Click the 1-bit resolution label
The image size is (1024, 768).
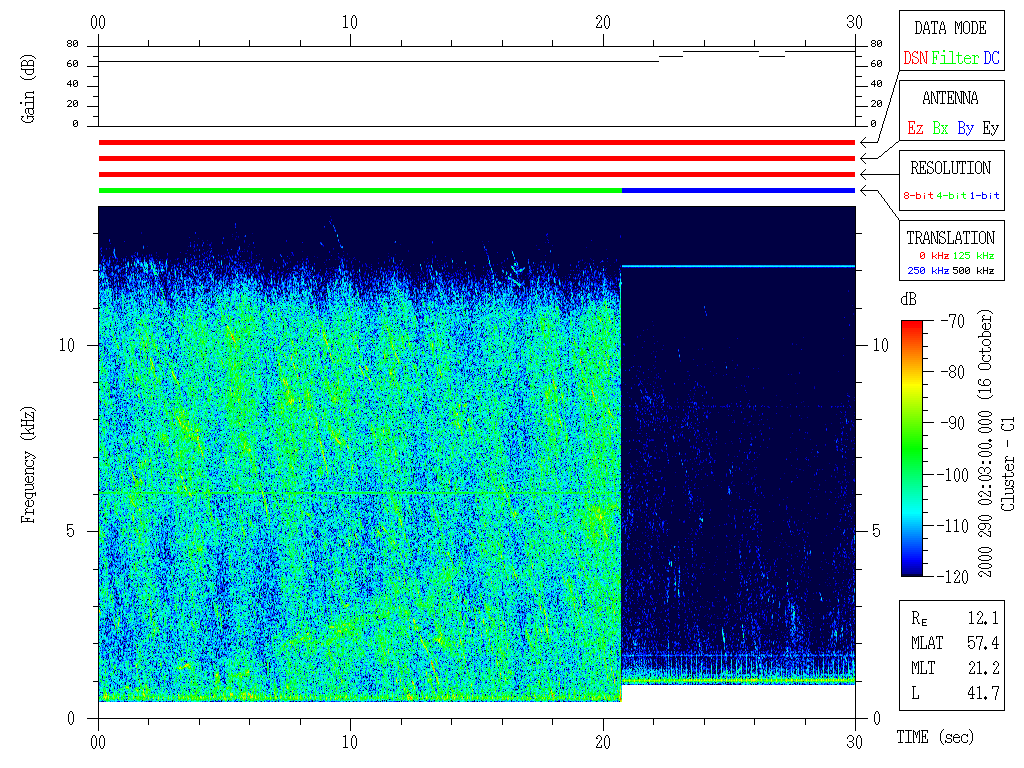pos(984,196)
